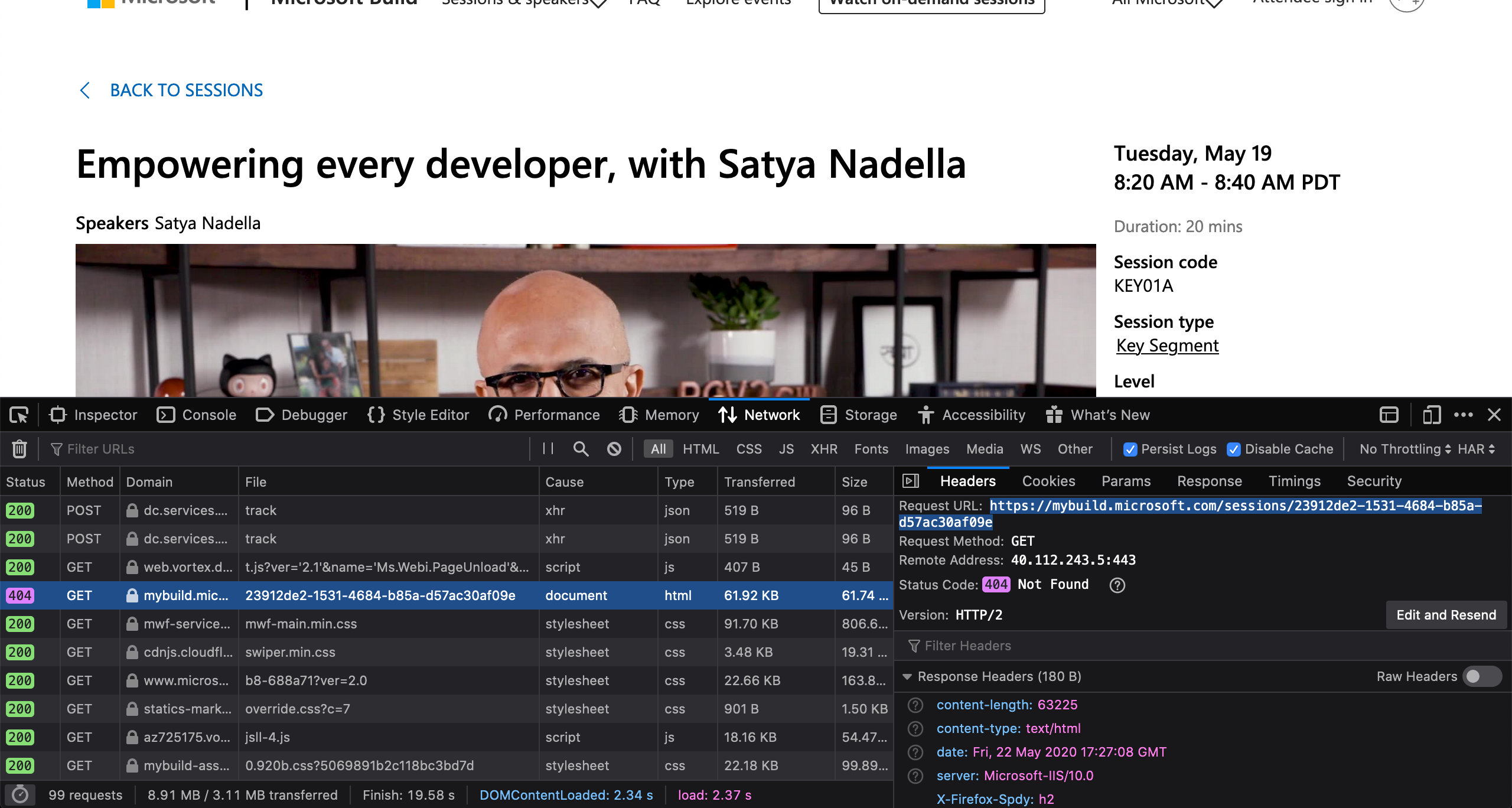Screen dimensions: 1512x808
Task: Click the BACK TO SESSIONS link
Action: pos(185,90)
